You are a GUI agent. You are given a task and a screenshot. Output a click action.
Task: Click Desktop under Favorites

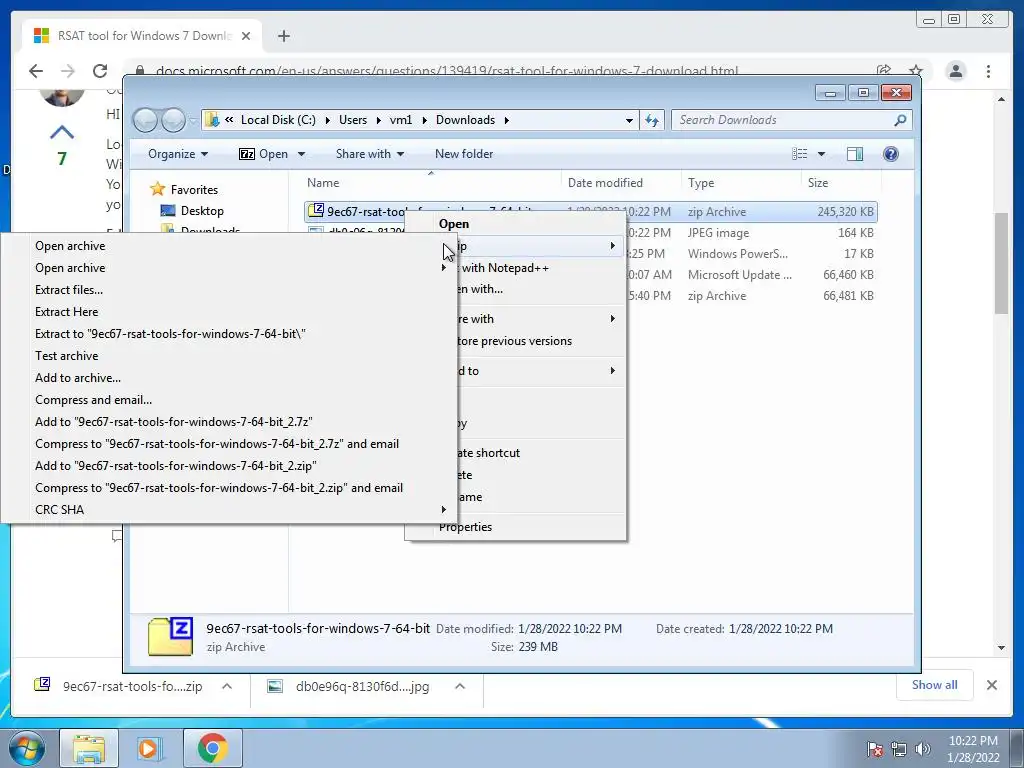point(202,211)
